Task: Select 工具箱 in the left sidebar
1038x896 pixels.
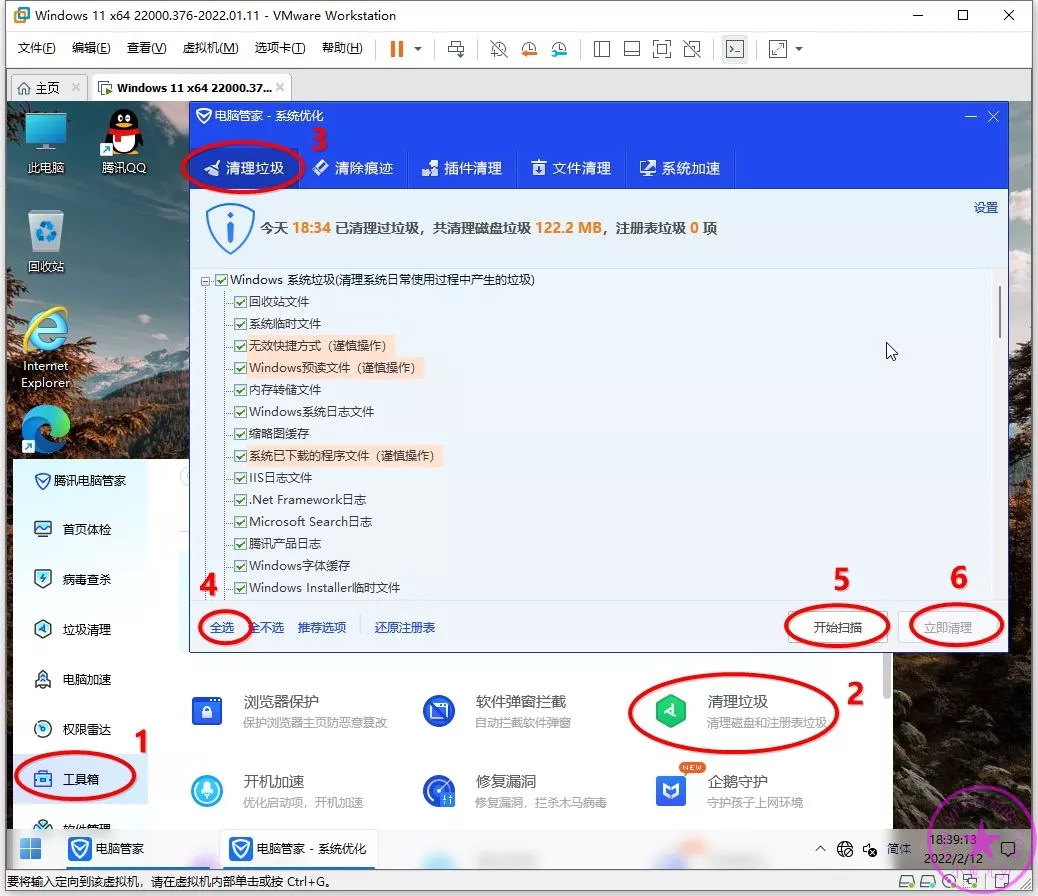Action: coord(80,779)
